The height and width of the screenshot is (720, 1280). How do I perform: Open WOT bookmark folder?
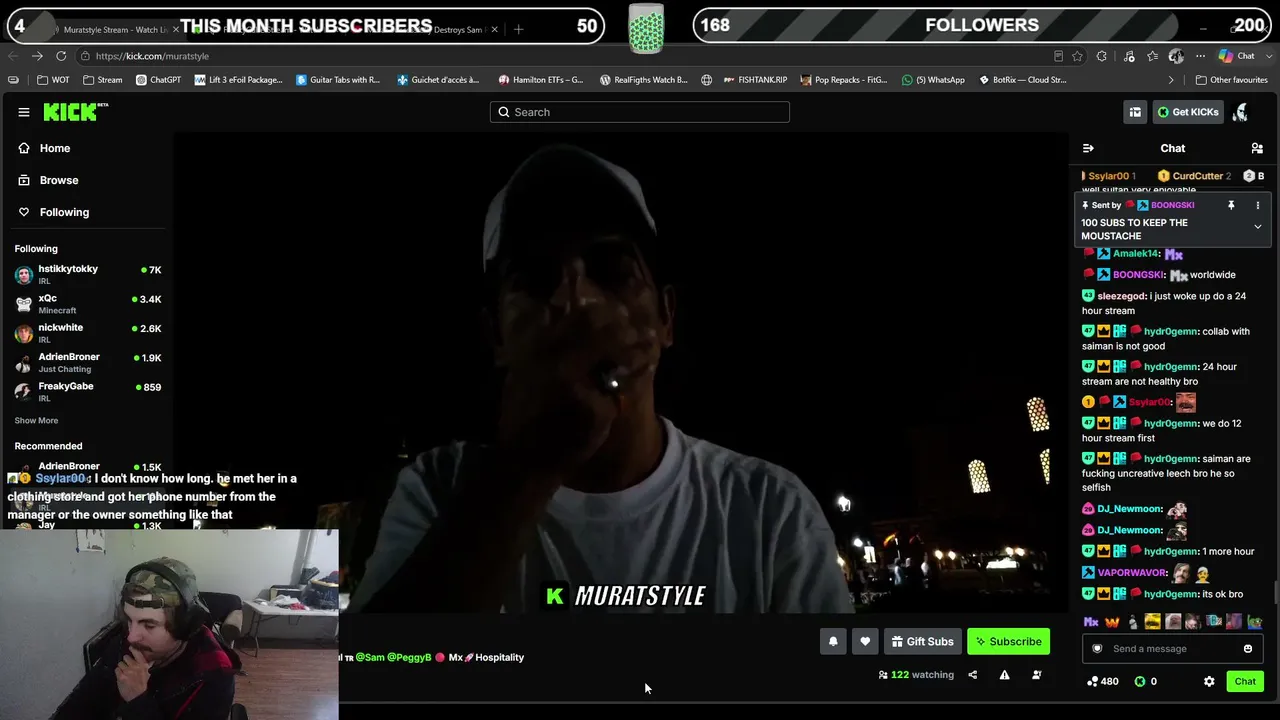54,80
